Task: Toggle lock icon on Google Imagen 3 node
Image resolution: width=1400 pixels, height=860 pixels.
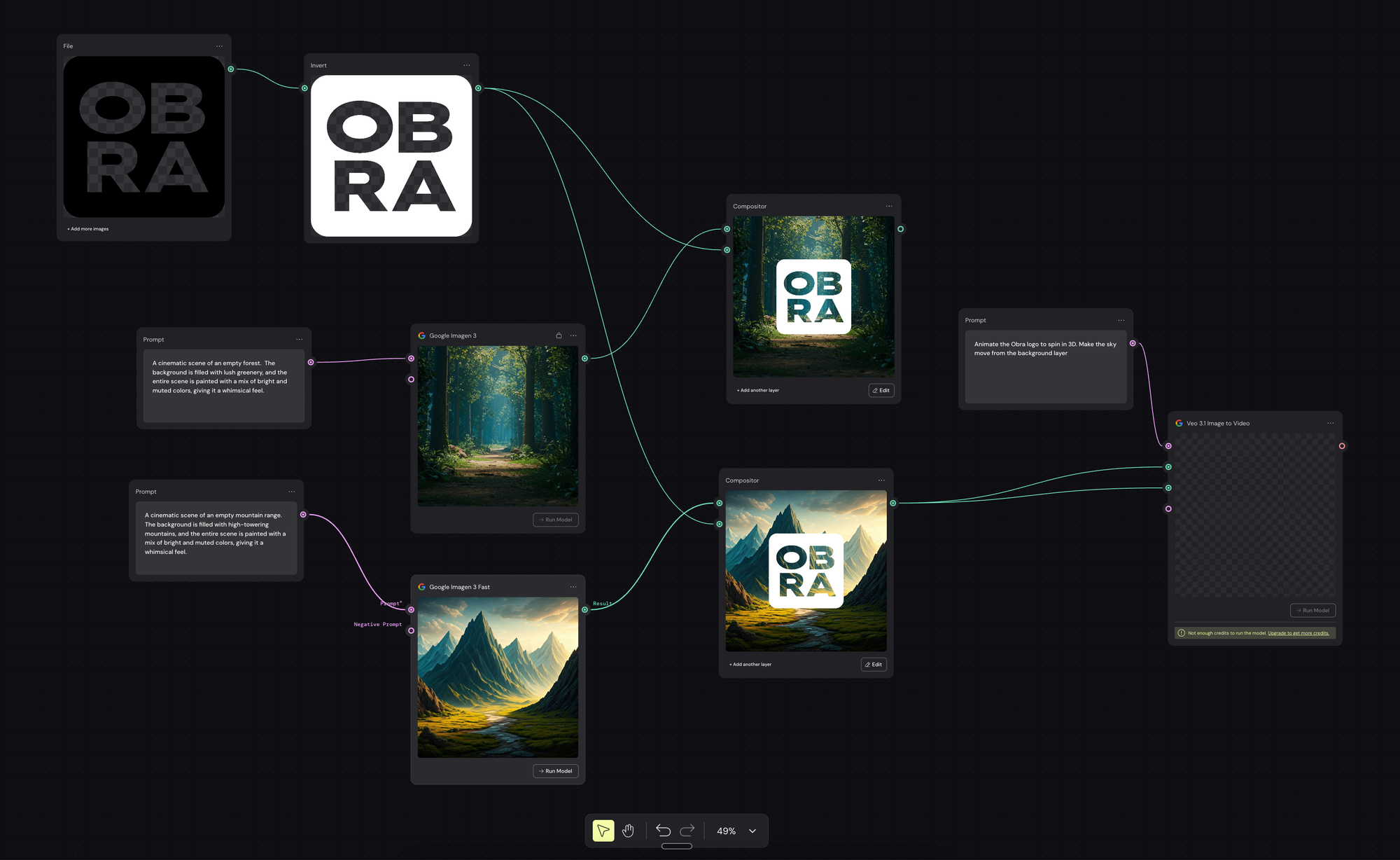Action: 559,335
